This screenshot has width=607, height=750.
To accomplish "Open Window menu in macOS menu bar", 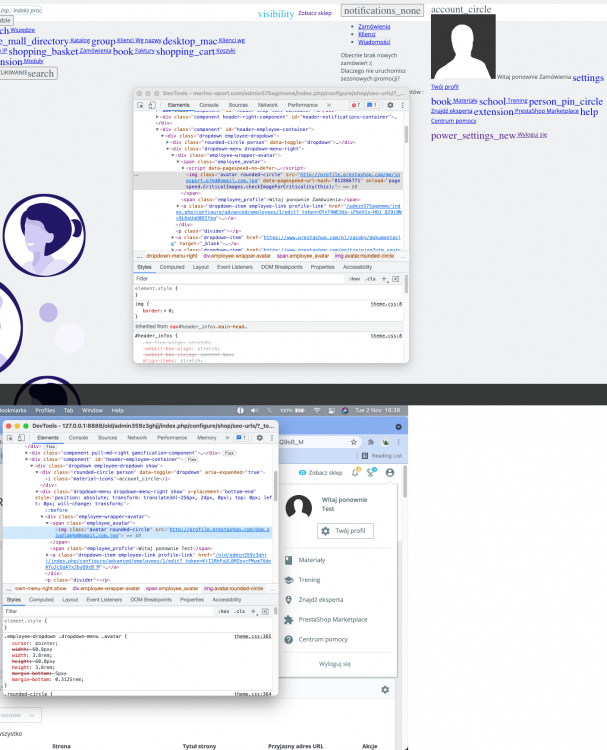I will pyautogui.click(x=92, y=410).
